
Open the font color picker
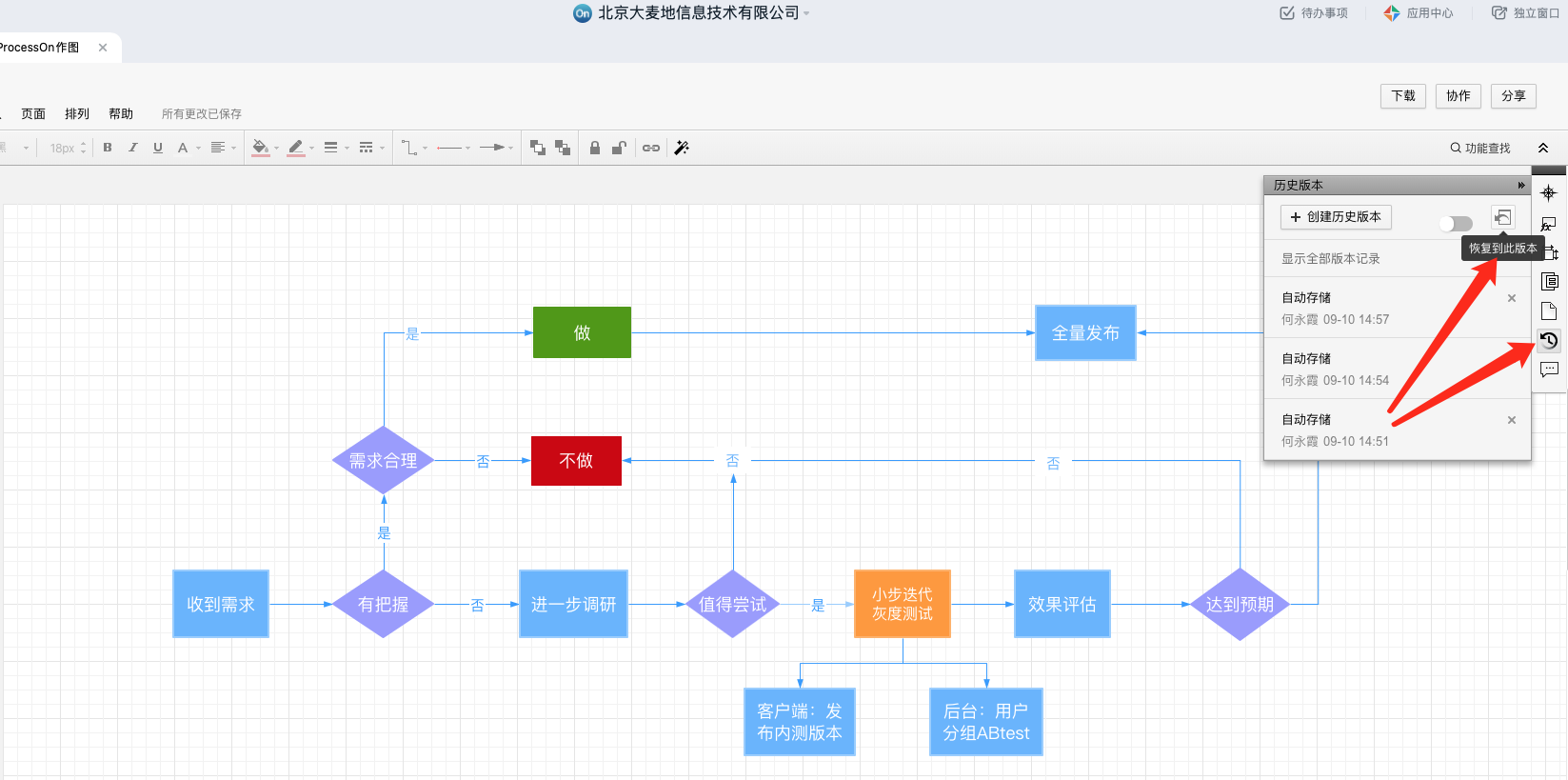(x=188, y=148)
